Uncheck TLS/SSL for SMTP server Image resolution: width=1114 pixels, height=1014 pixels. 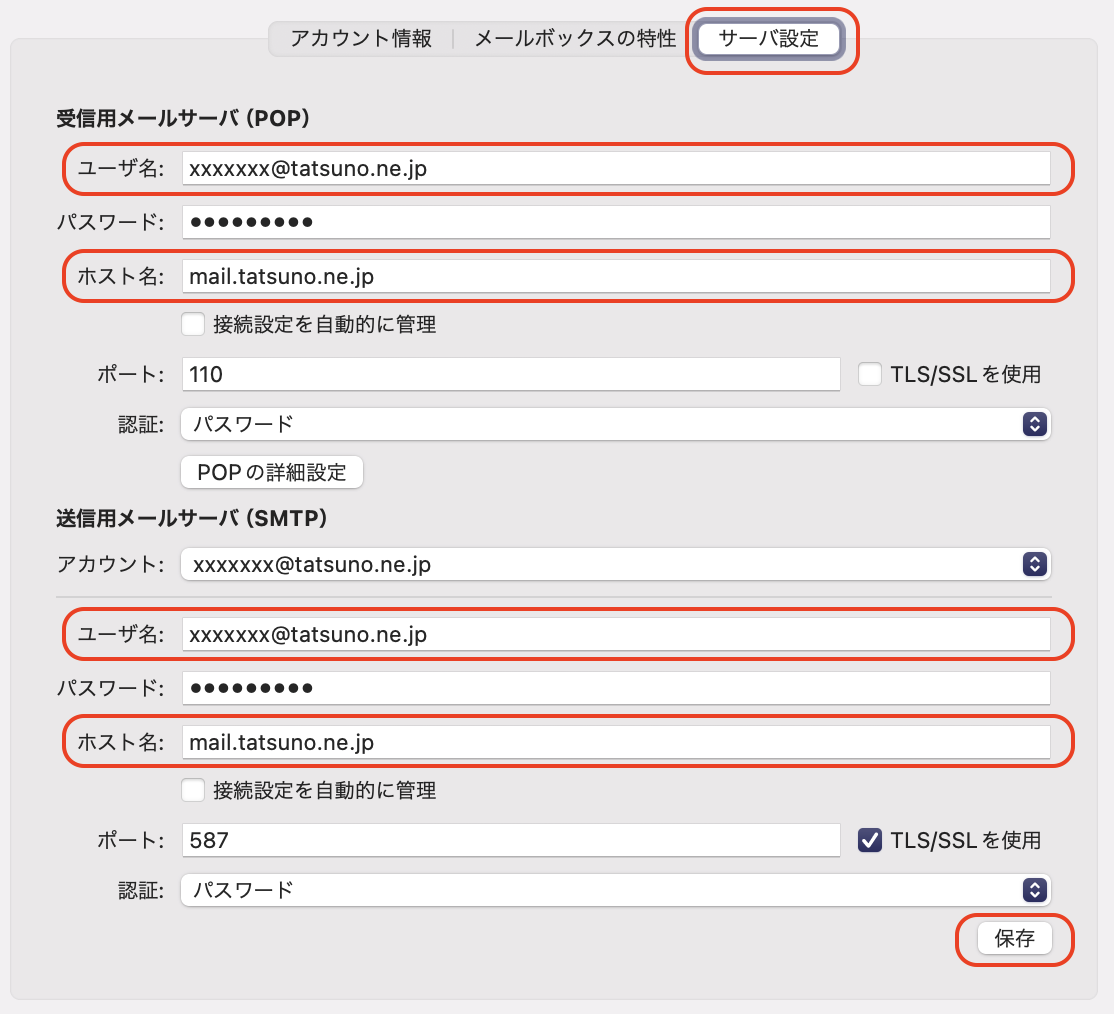pyautogui.click(x=871, y=840)
